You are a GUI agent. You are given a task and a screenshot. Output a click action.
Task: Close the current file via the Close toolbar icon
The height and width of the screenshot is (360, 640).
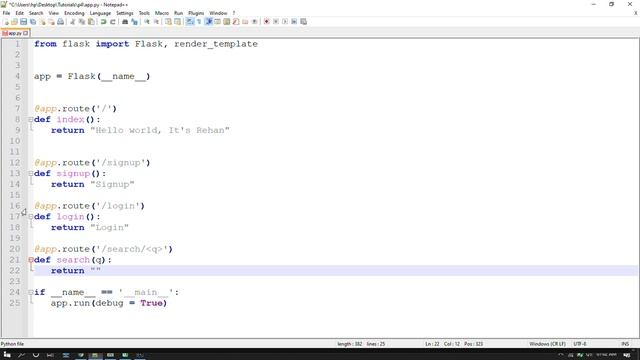pos(42,22)
